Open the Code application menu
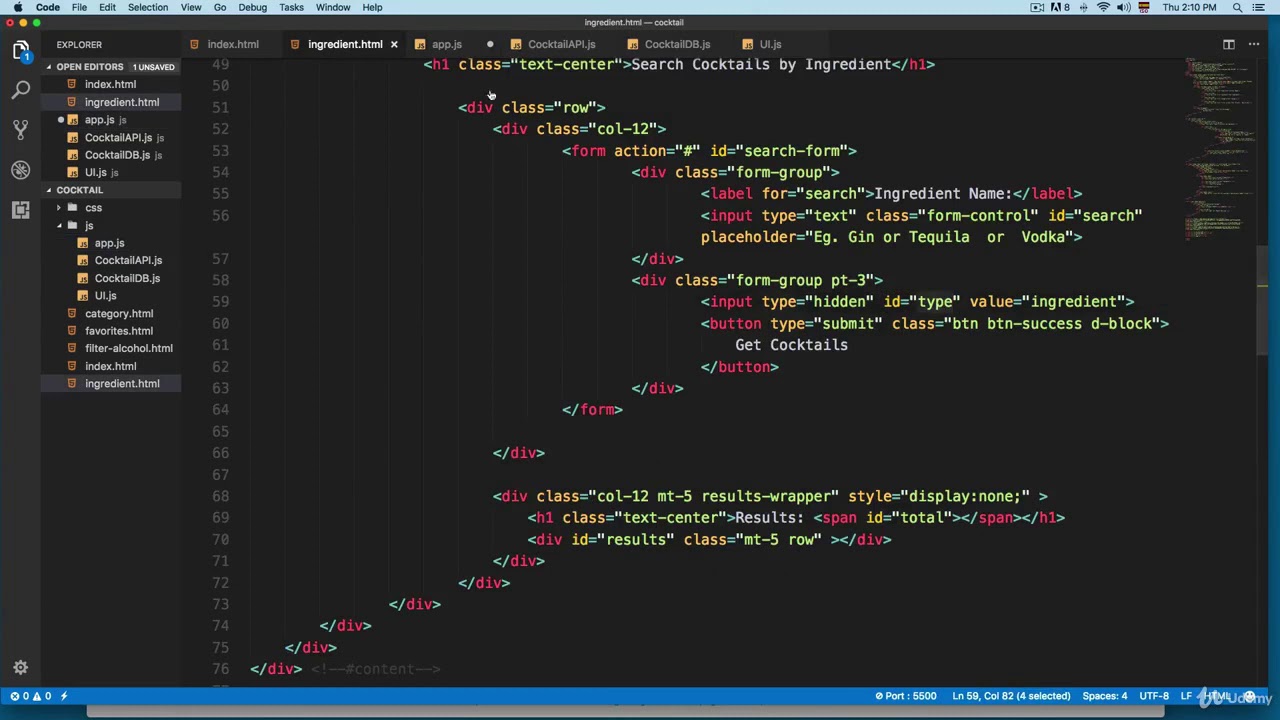Screen dimensions: 1280x720 [48, 7]
